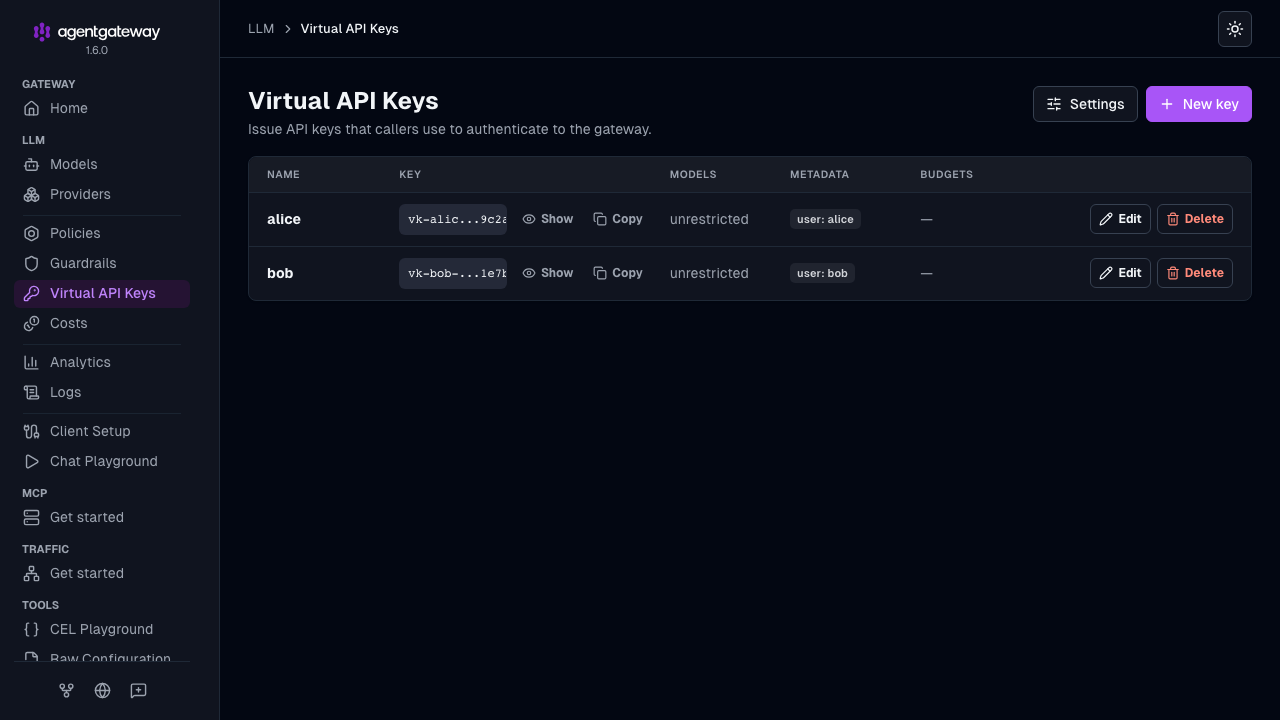Open Policies in the sidebar

coord(102,233)
